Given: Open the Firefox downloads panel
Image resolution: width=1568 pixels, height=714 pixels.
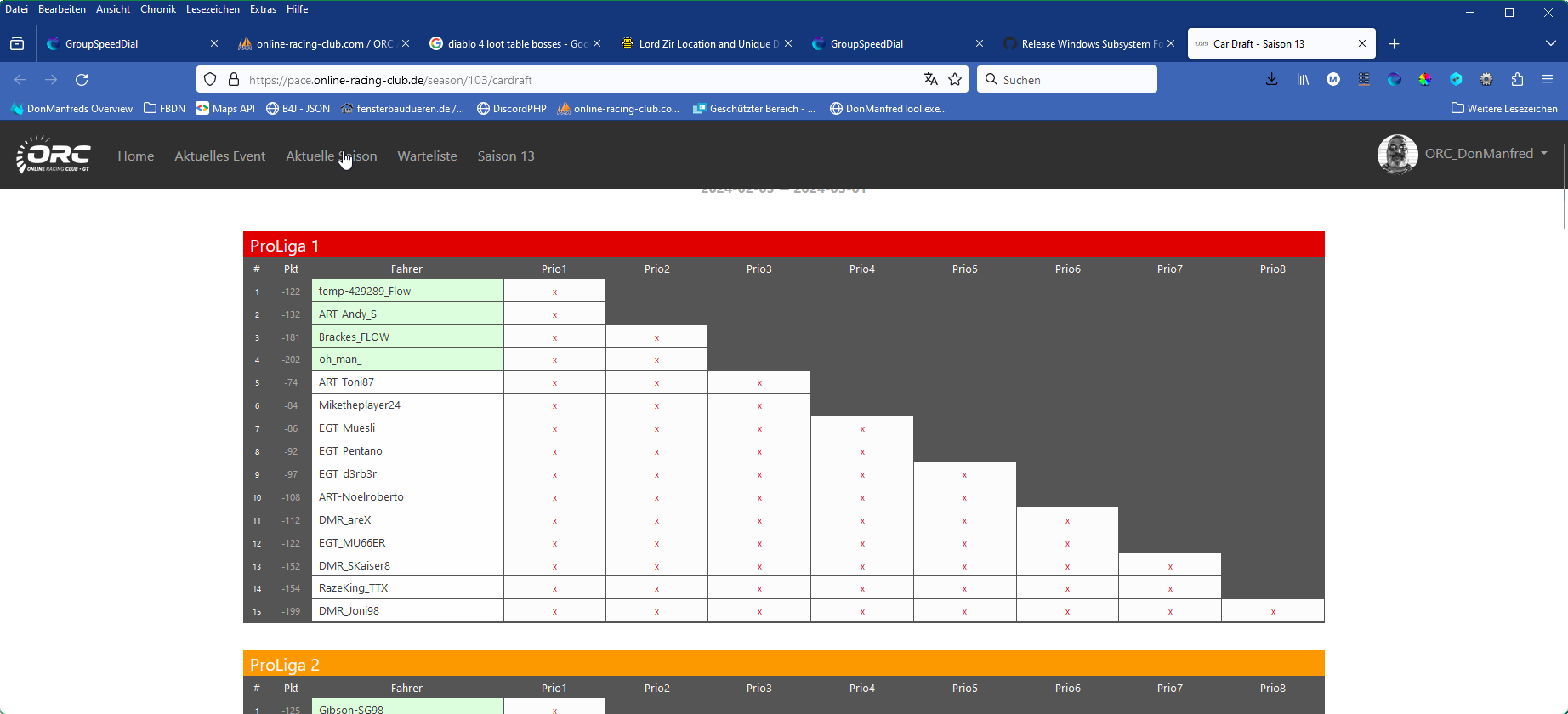Looking at the screenshot, I should [1271, 80].
